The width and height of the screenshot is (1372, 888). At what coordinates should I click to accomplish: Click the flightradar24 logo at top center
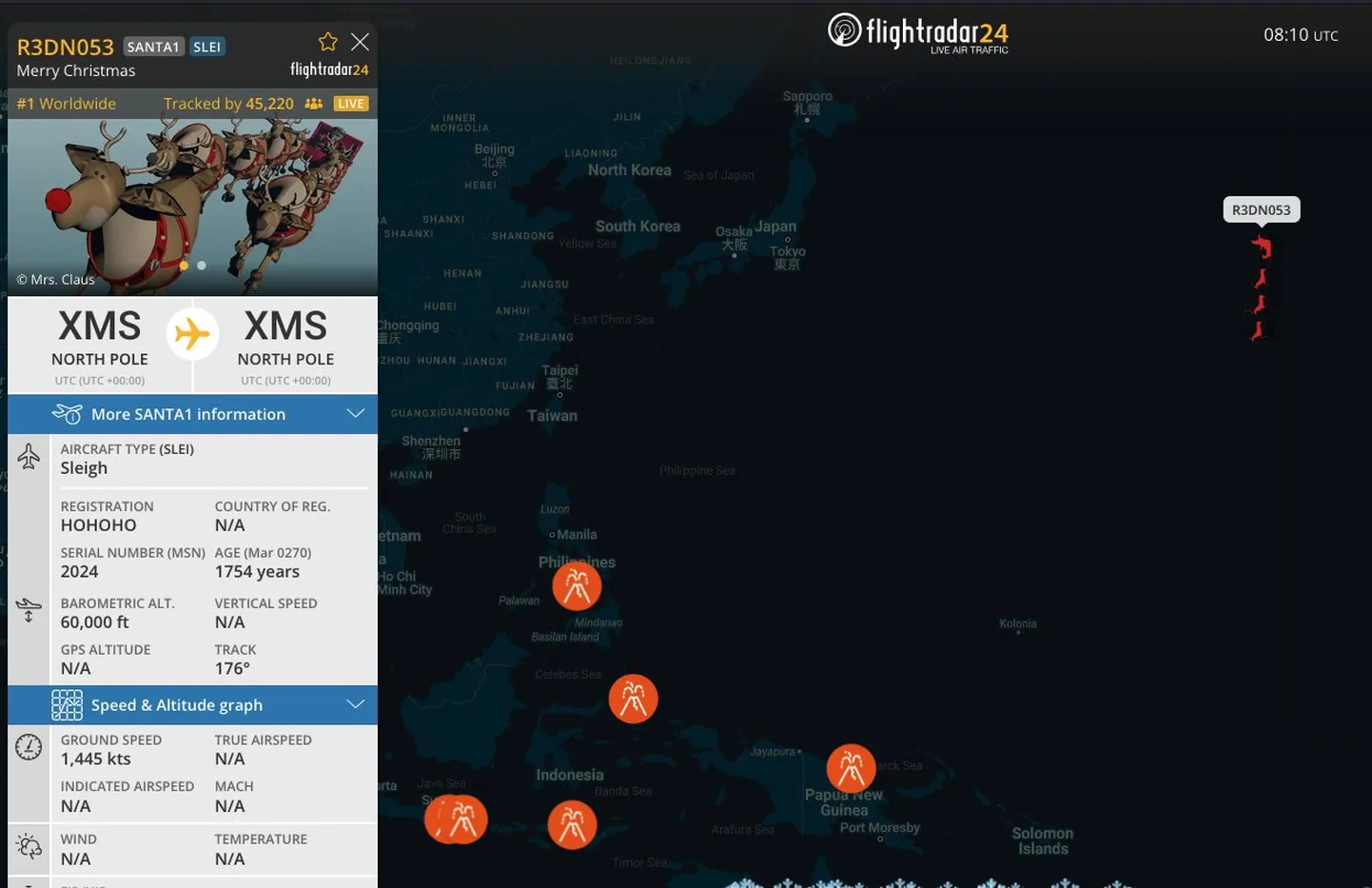click(x=918, y=33)
